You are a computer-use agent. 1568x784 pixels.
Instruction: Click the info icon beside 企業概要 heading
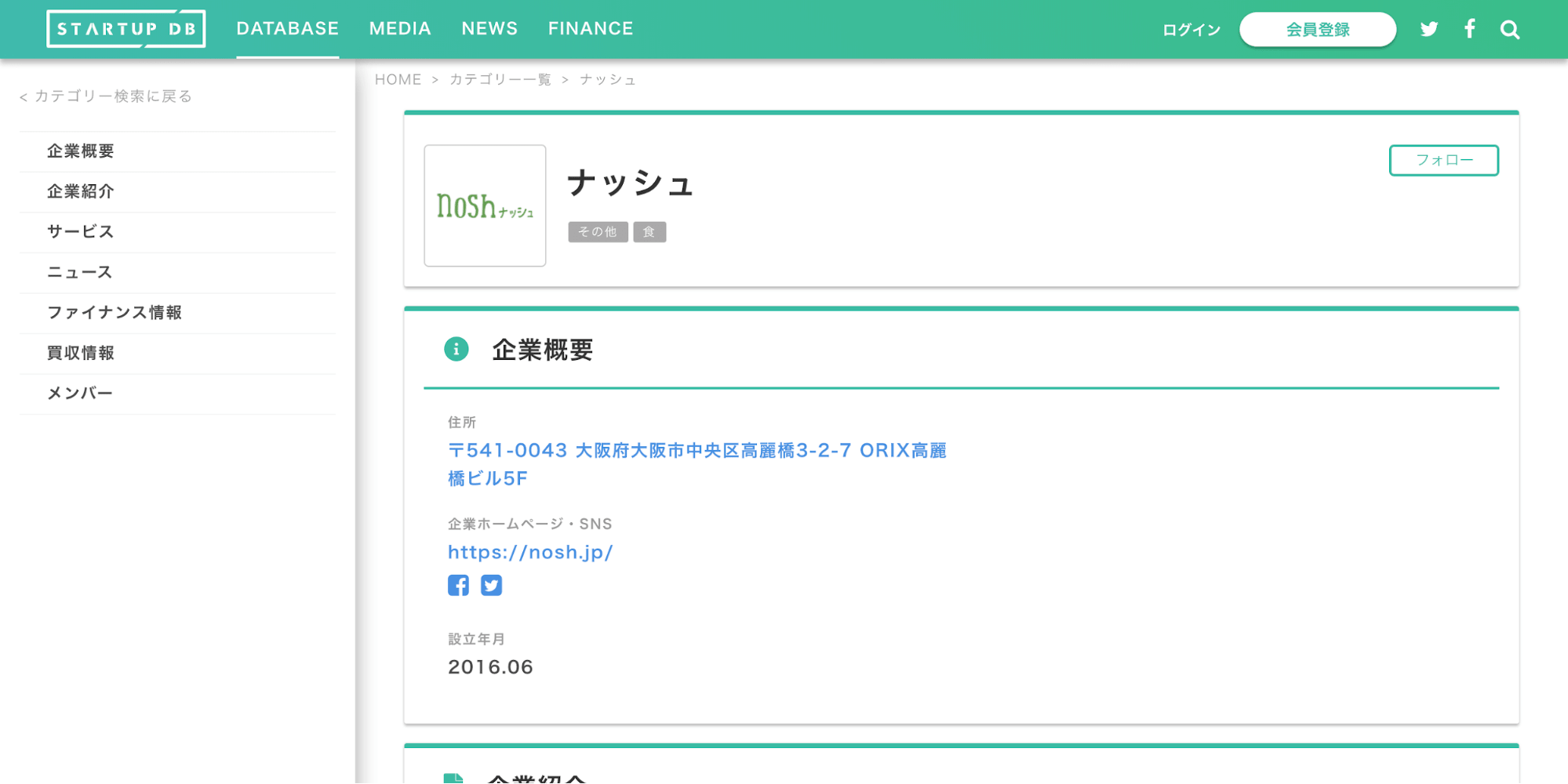click(x=457, y=349)
